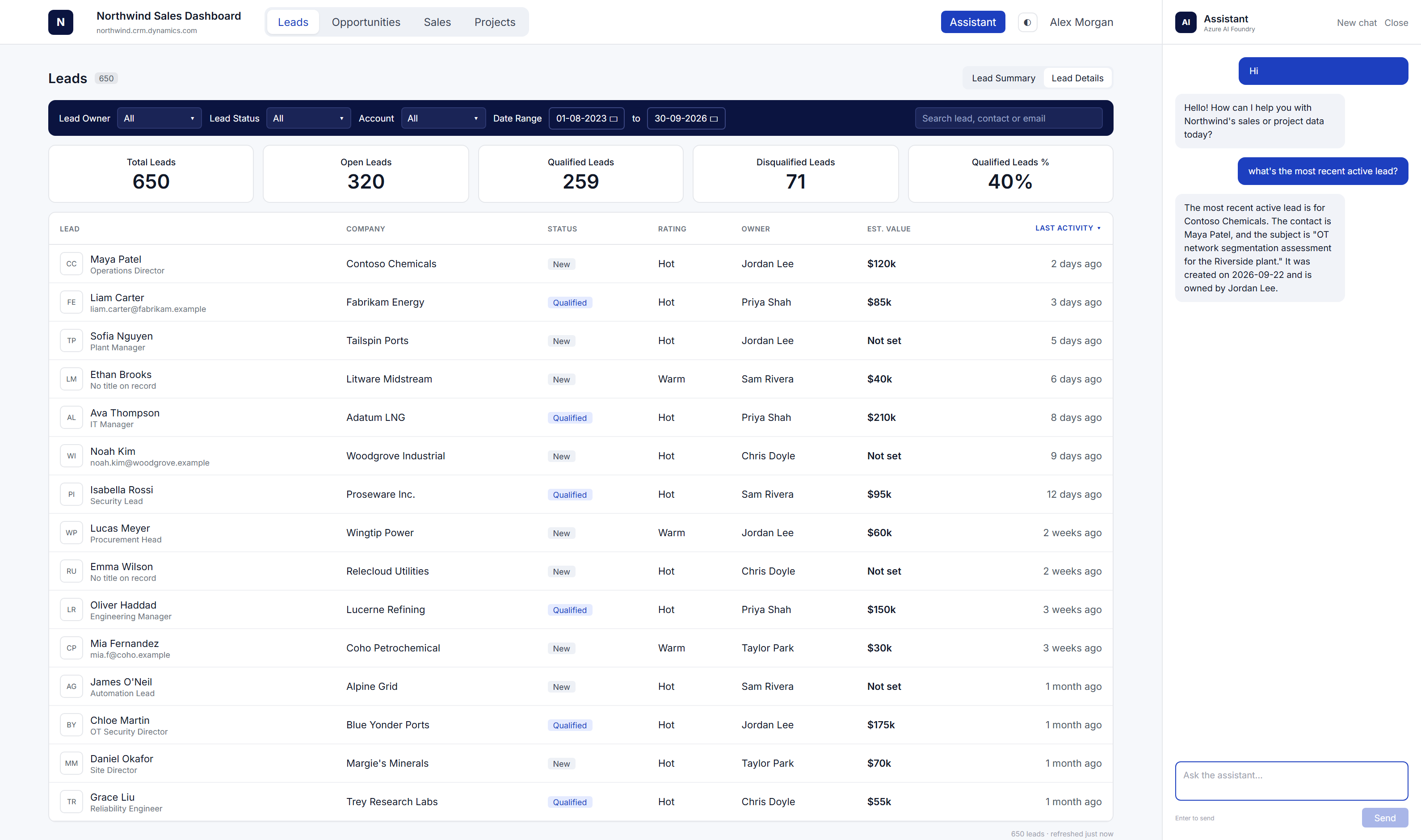Click the $210k estimated value

(x=881, y=418)
